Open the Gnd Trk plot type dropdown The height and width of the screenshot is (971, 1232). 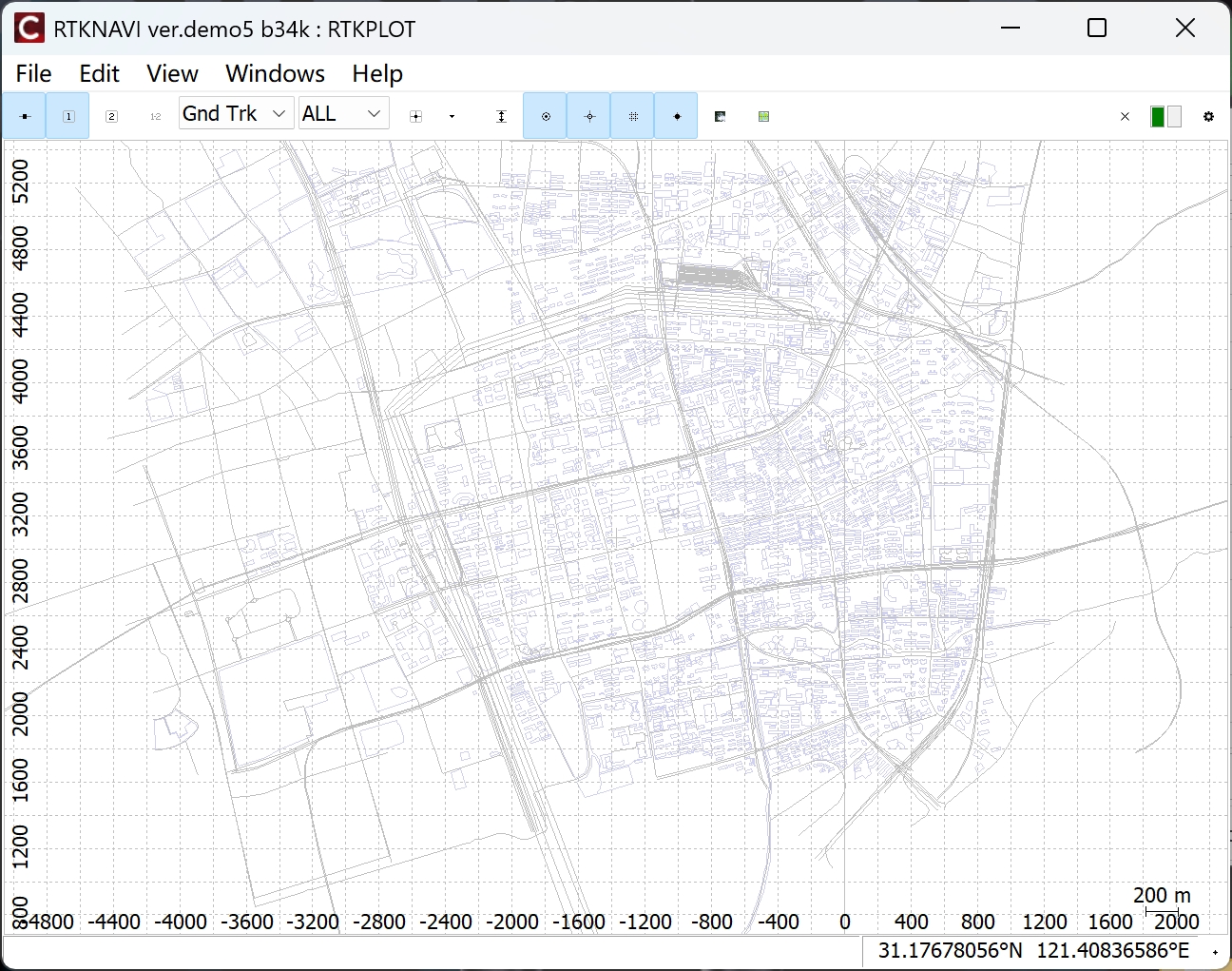pos(236,113)
